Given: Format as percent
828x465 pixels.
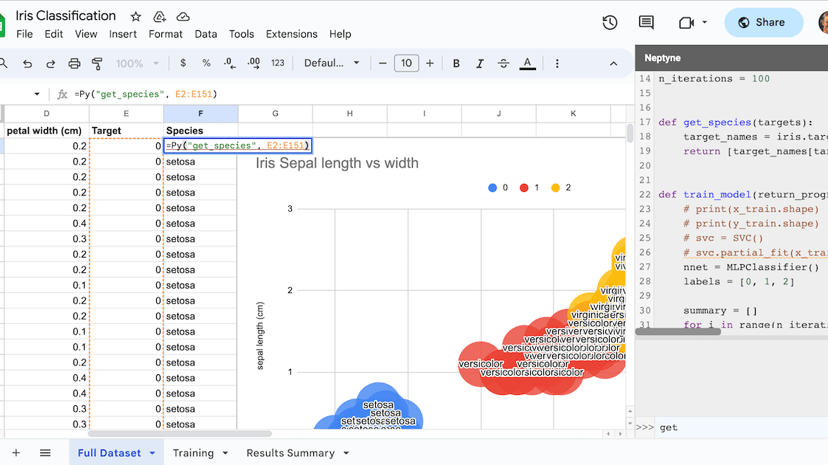Looking at the screenshot, I should click(x=206, y=63).
